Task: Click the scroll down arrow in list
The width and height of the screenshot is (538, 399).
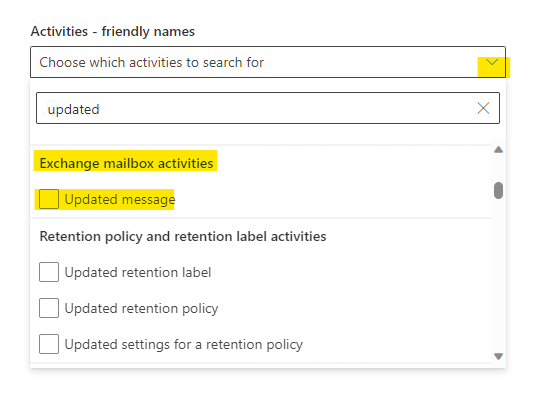Action: tap(499, 356)
